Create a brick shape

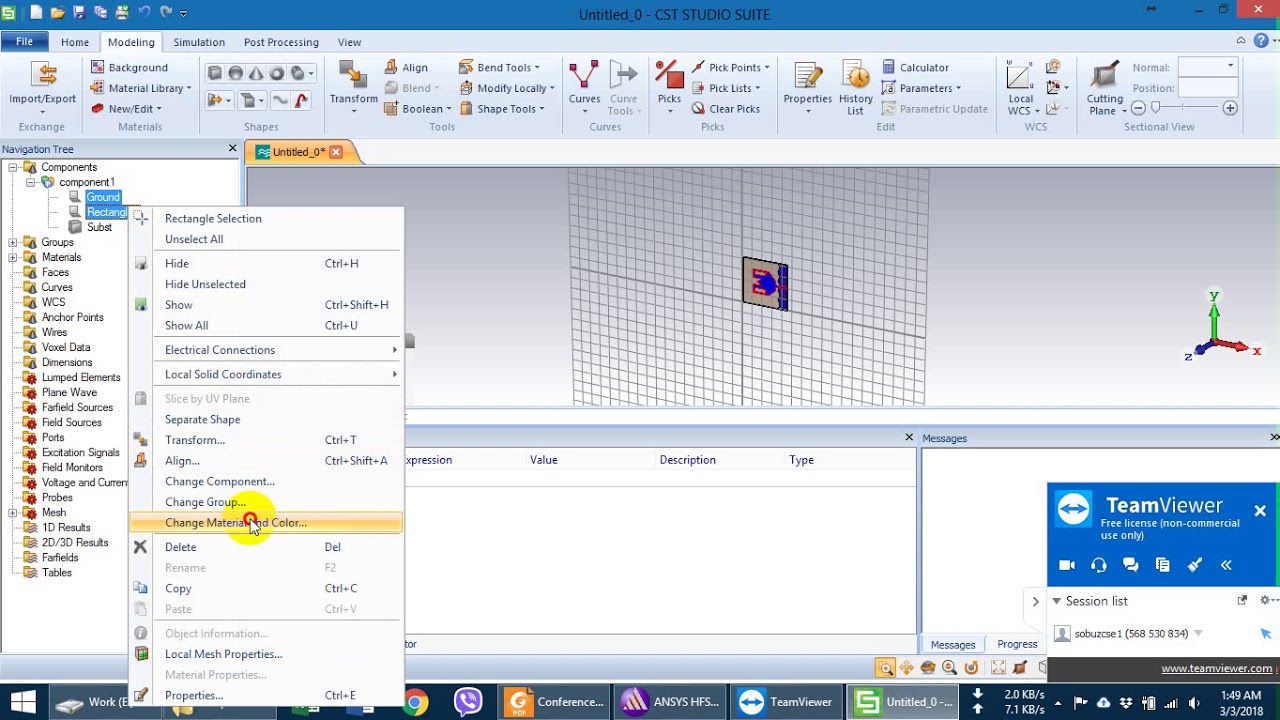(215, 73)
